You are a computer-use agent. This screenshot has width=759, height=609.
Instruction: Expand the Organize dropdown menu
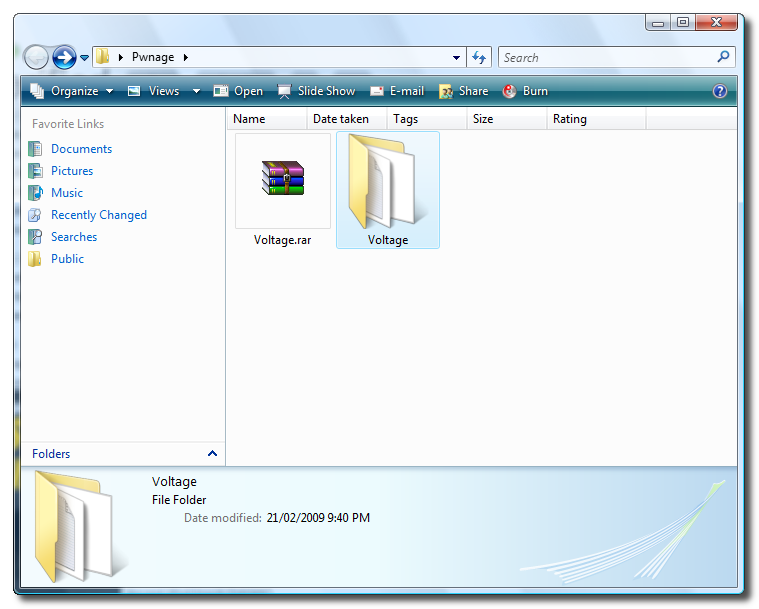[x=71, y=91]
